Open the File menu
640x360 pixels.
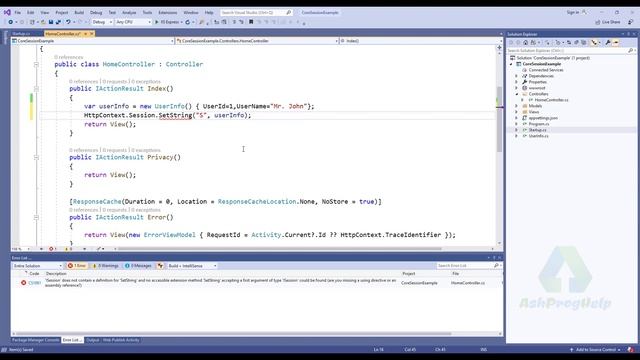(x=18, y=12)
